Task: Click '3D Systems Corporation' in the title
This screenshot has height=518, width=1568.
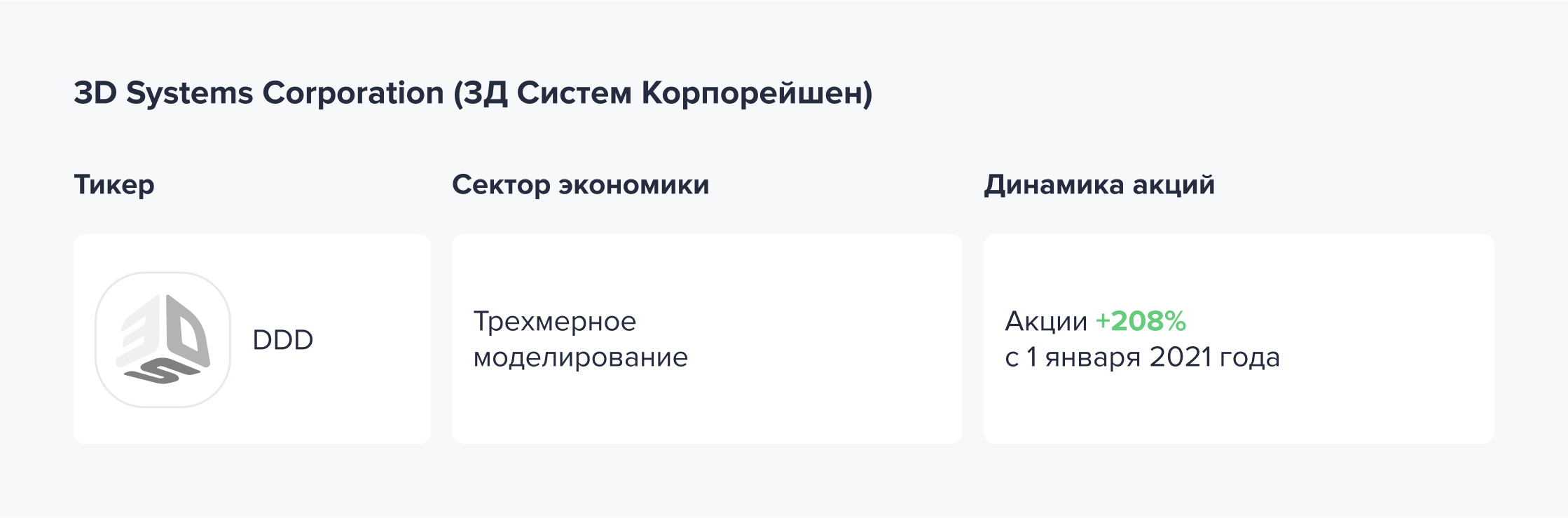Action: click(x=259, y=93)
